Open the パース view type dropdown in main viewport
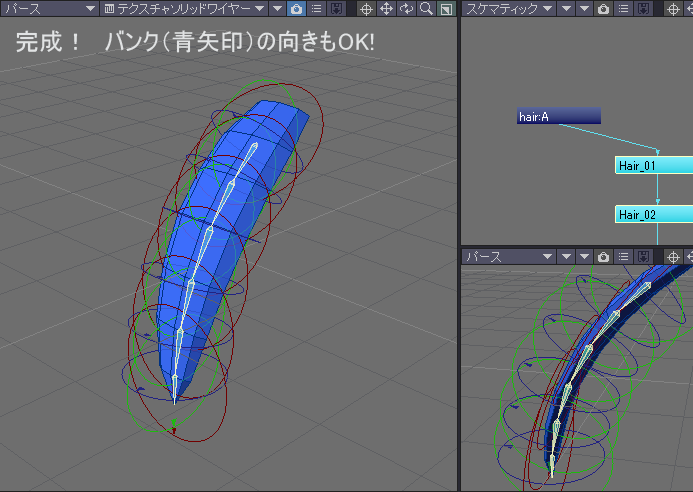Viewport: 693px width, 492px height. (x=49, y=8)
